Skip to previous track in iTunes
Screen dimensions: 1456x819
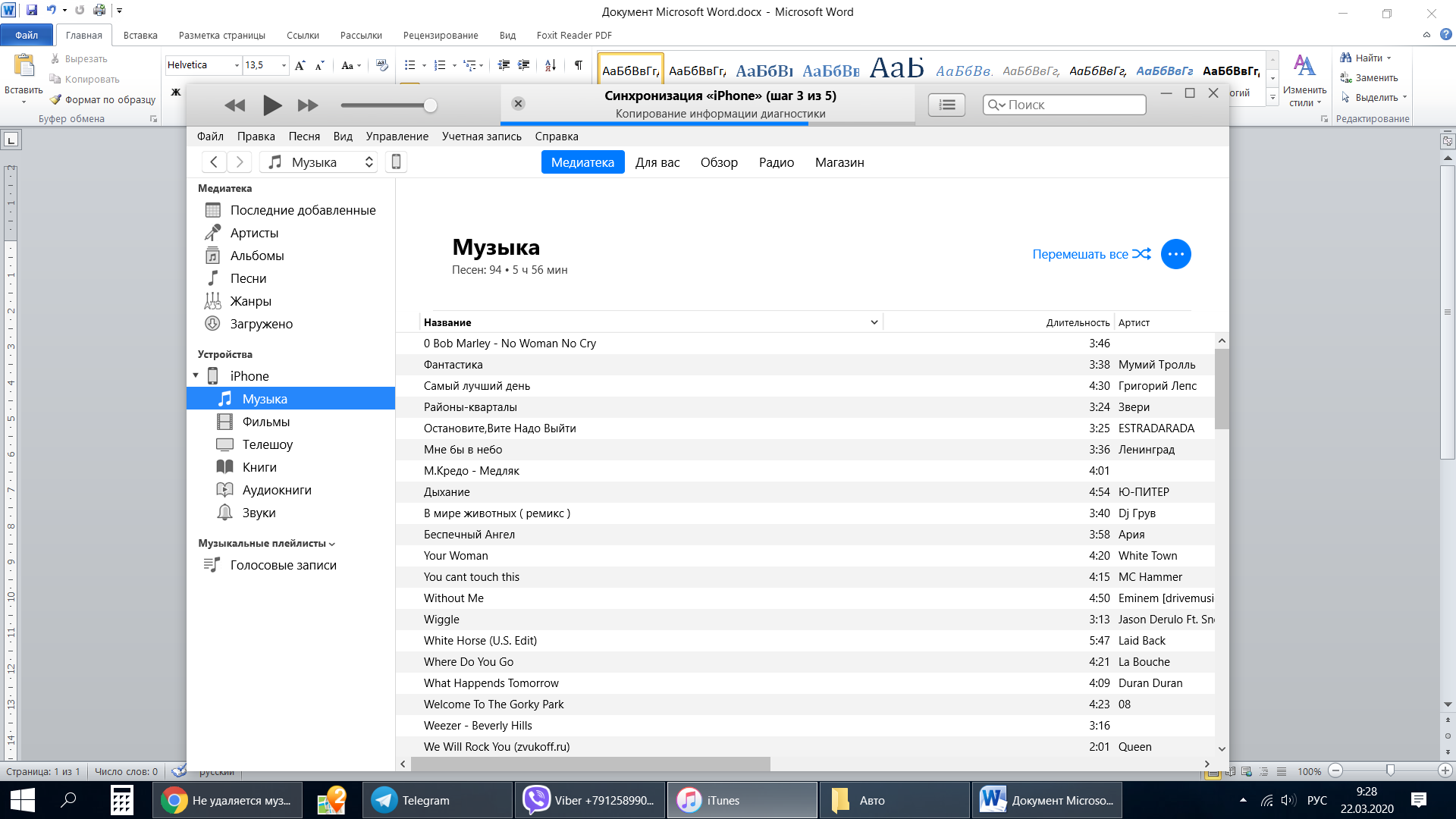pos(235,105)
